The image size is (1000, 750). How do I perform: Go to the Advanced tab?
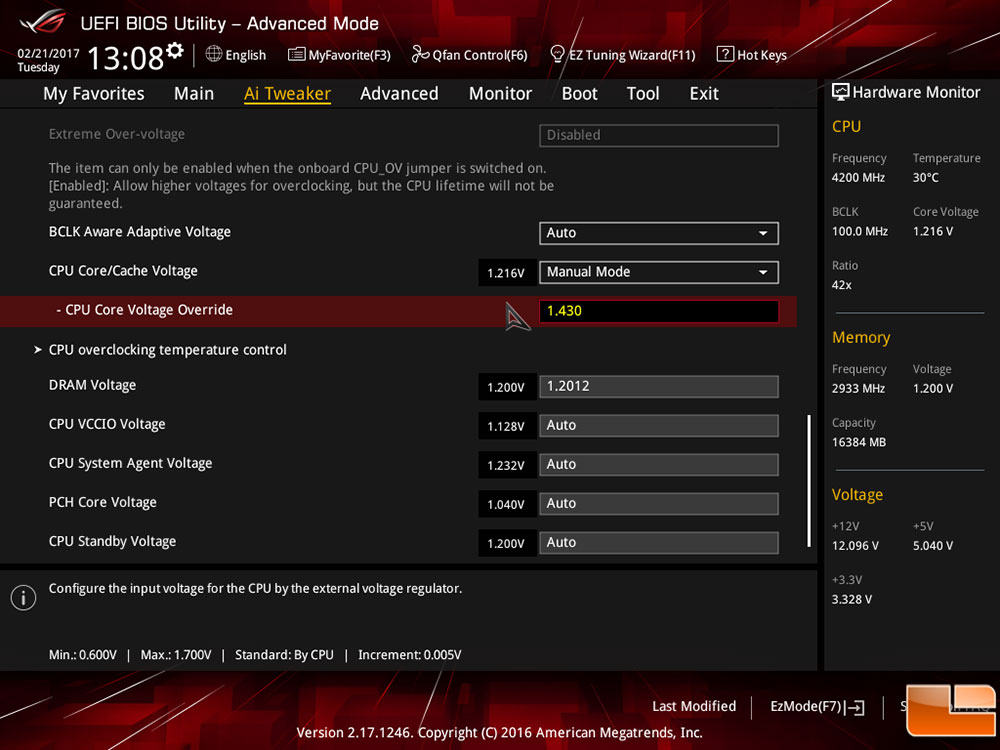click(x=399, y=94)
